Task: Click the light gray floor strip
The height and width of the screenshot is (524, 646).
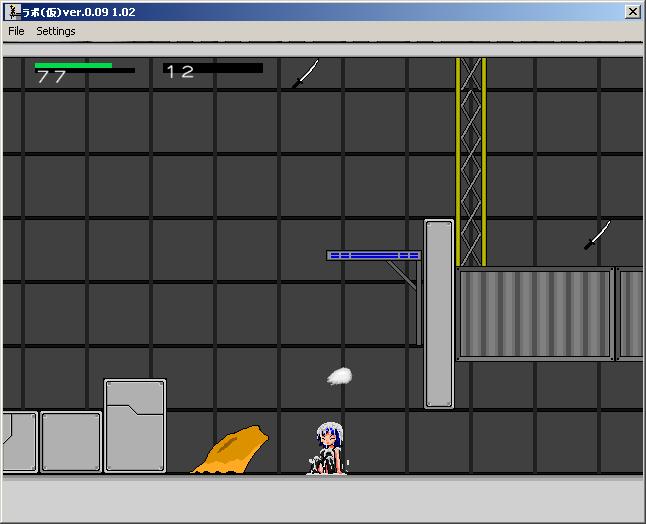Action: point(322,494)
